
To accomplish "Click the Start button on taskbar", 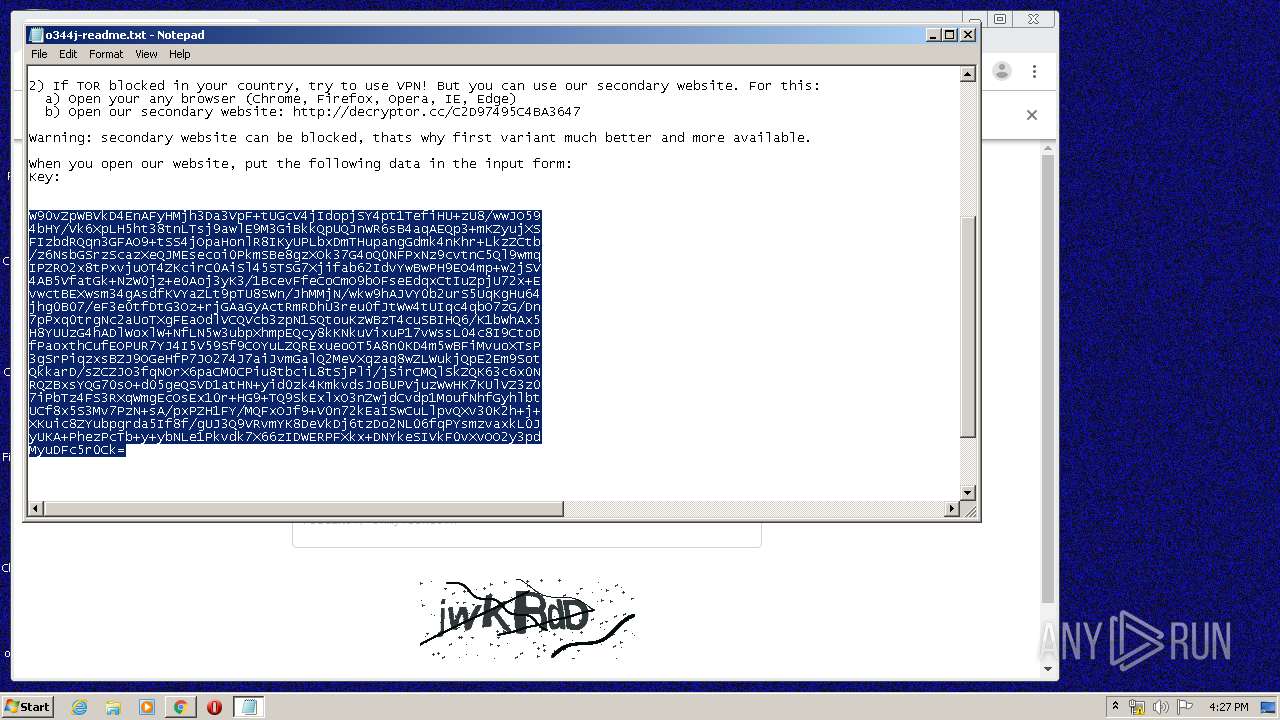I will 28,706.
